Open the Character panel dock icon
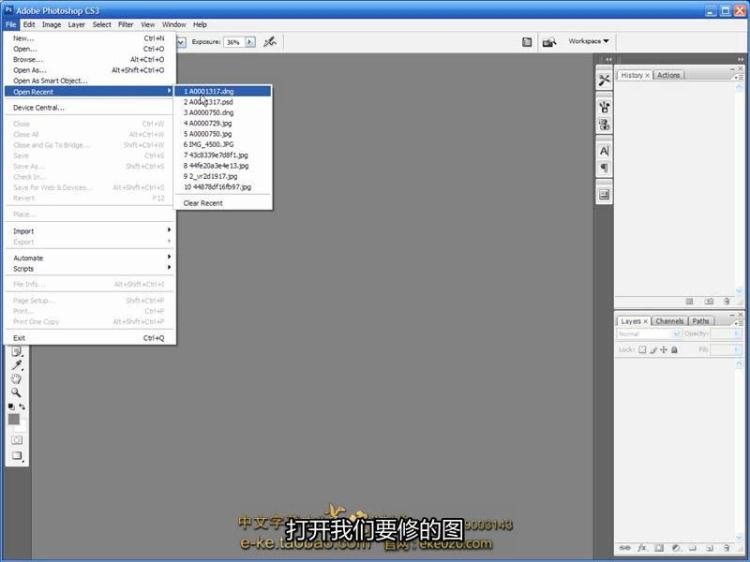This screenshot has width=750, height=562. (x=604, y=151)
